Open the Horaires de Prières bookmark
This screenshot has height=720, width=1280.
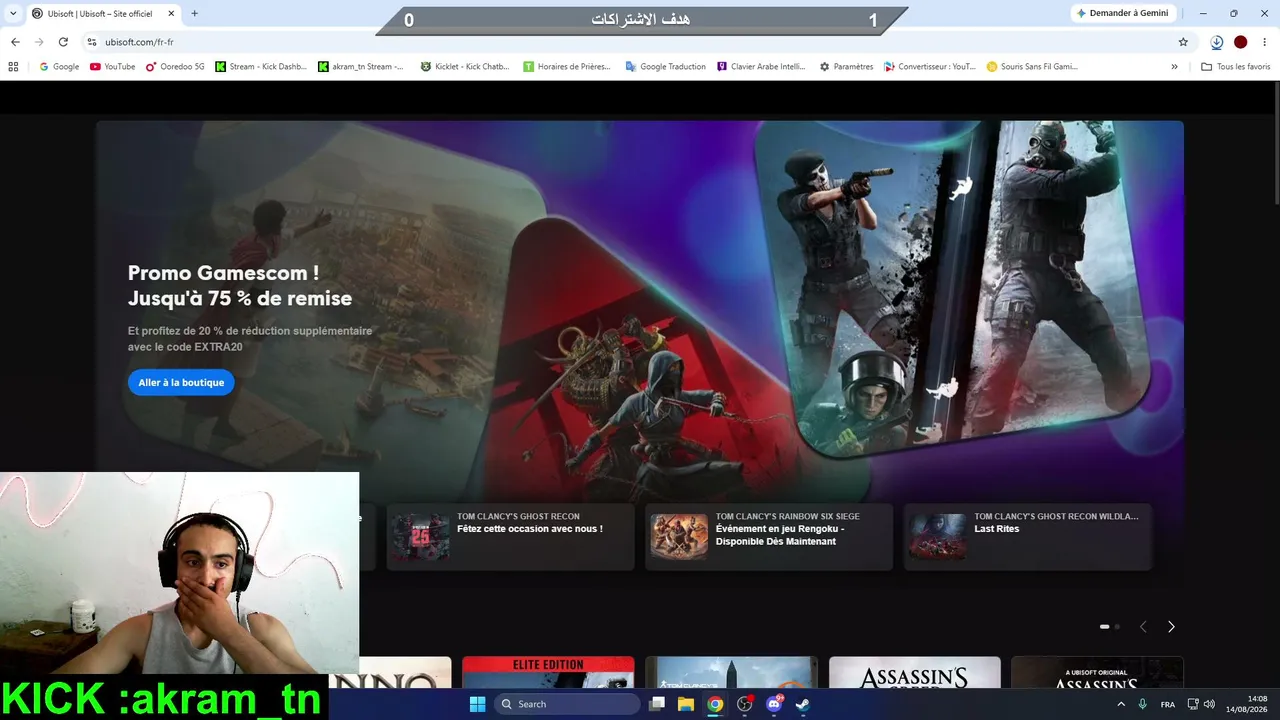tap(567, 67)
